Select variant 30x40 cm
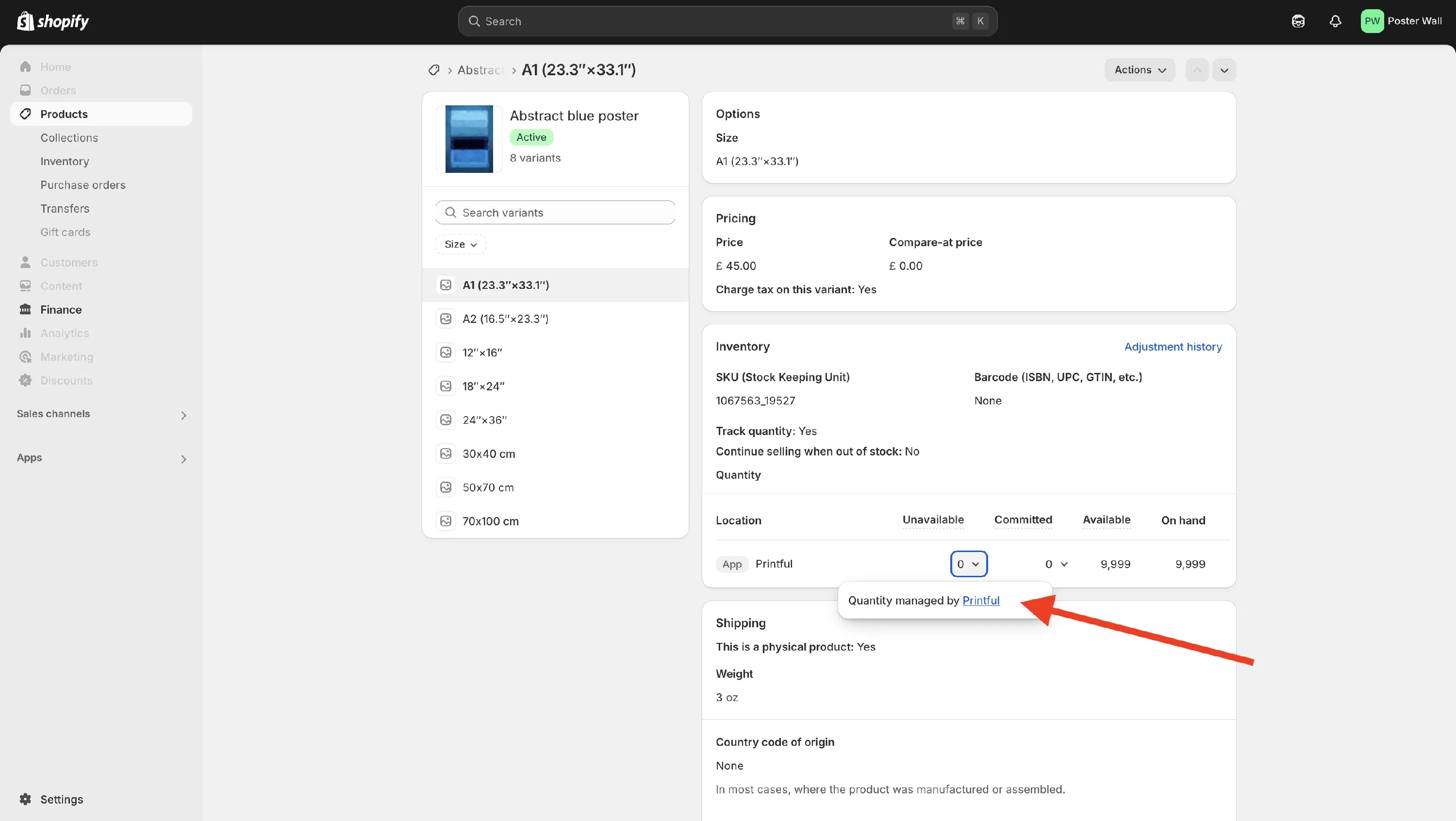 555,454
